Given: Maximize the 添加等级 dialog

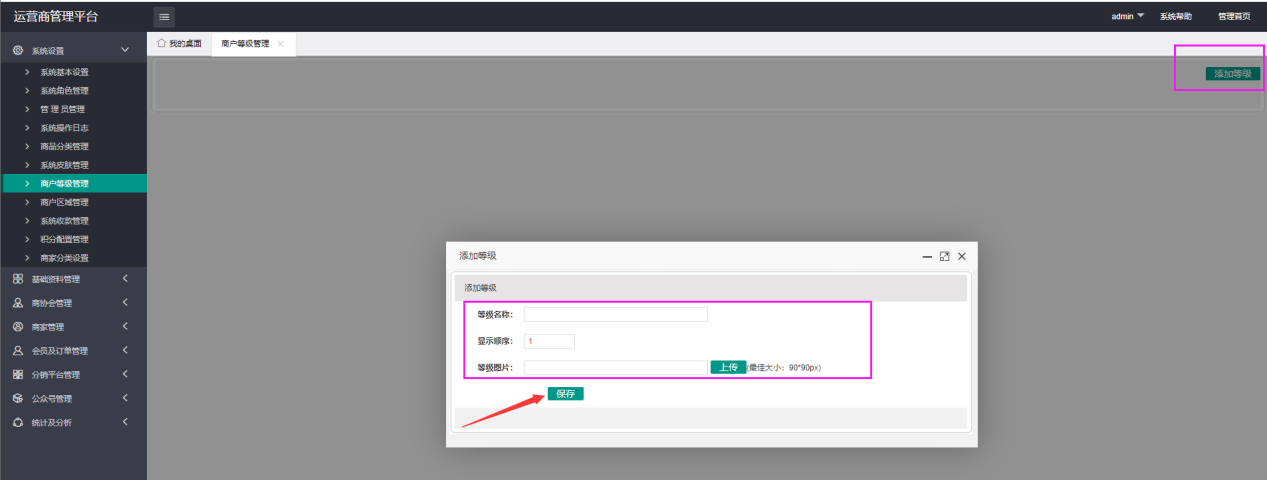Looking at the screenshot, I should [944, 257].
